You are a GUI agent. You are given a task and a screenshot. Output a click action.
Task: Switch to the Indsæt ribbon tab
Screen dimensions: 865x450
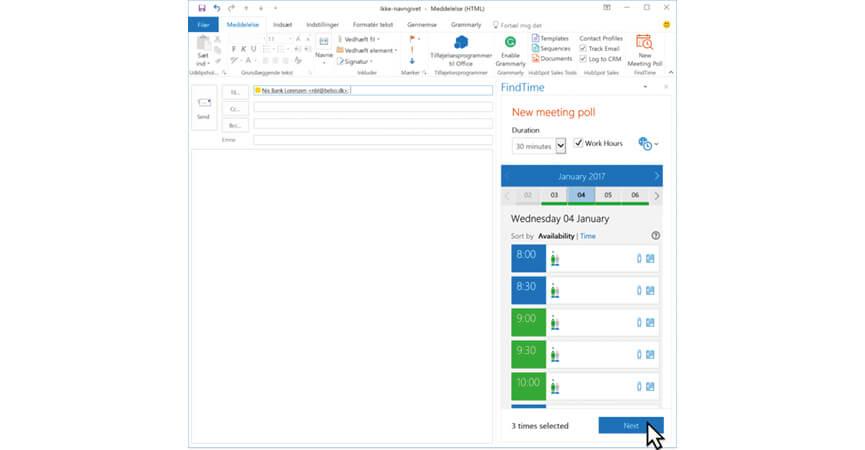tap(283, 24)
